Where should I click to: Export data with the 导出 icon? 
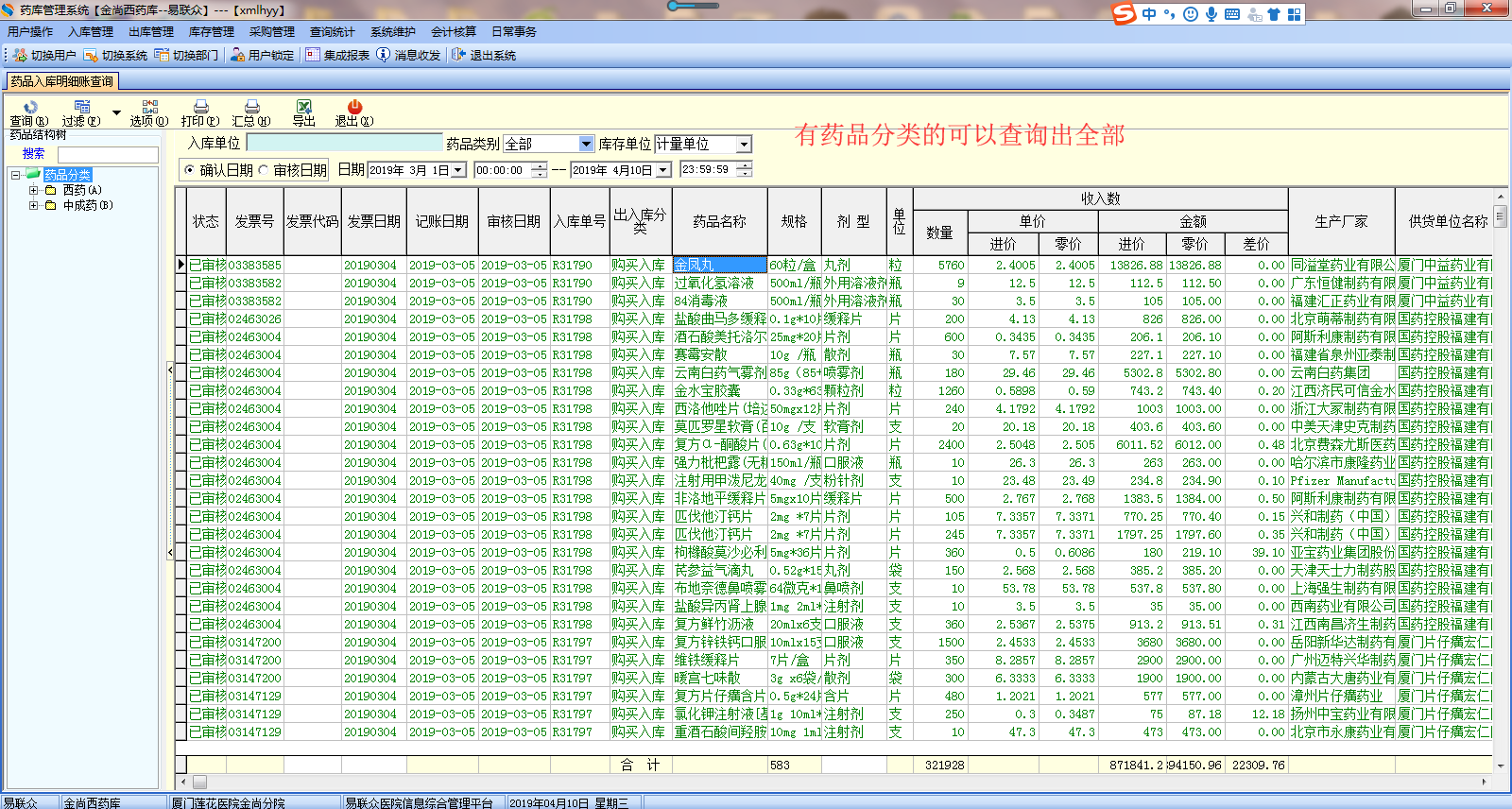pyautogui.click(x=303, y=113)
